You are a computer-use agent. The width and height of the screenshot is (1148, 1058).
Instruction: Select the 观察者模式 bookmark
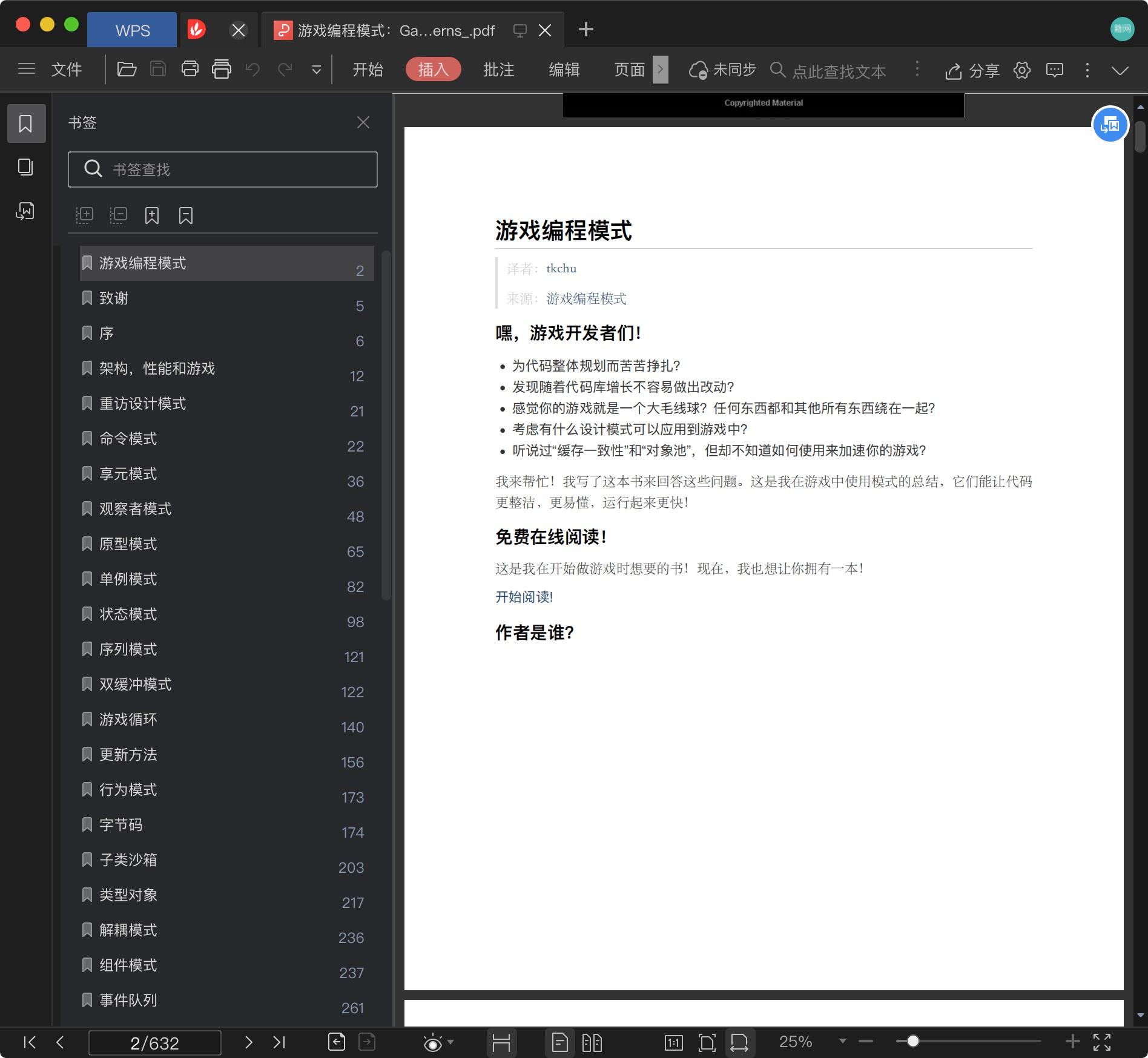pos(226,509)
